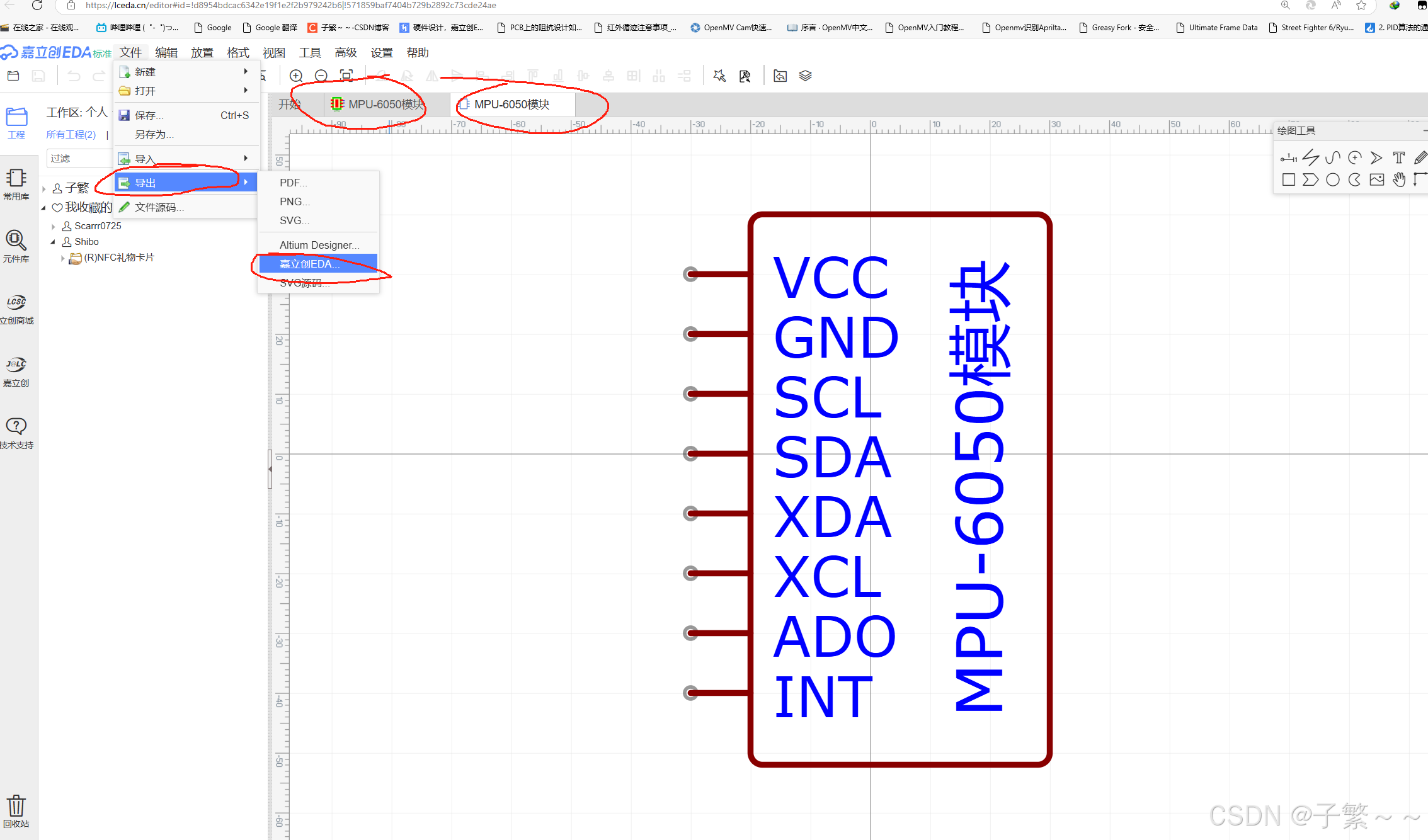1428x840 pixels.
Task: Select the text T drawing tool
Action: 1398,158
